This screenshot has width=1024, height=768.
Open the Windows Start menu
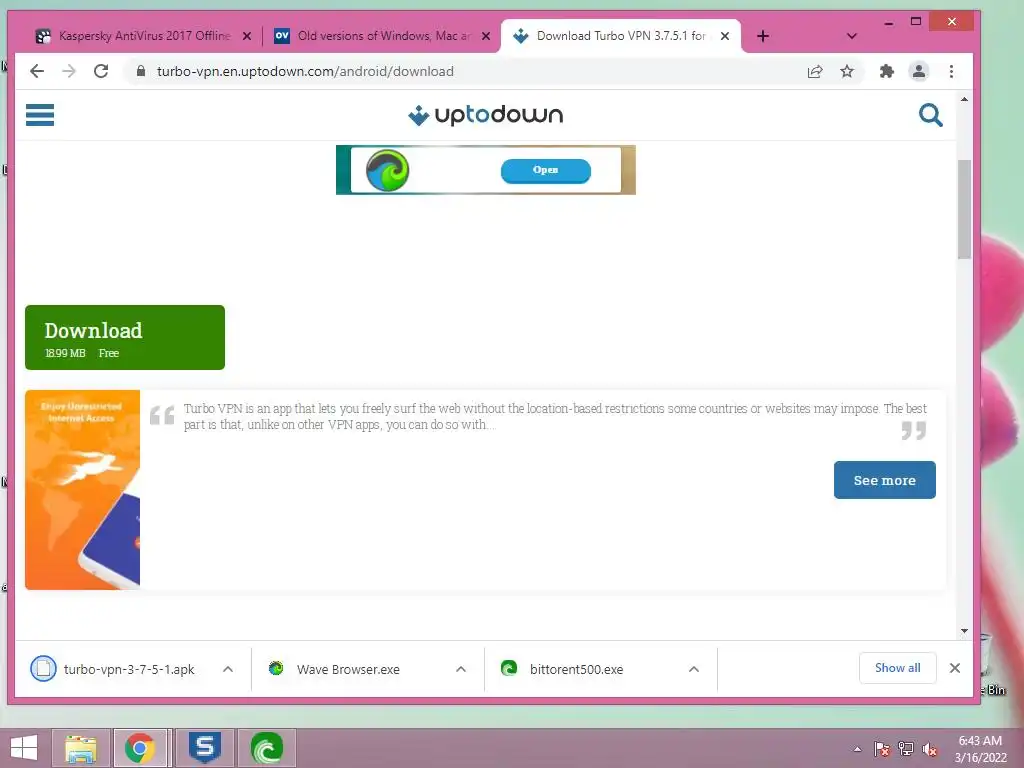24,748
